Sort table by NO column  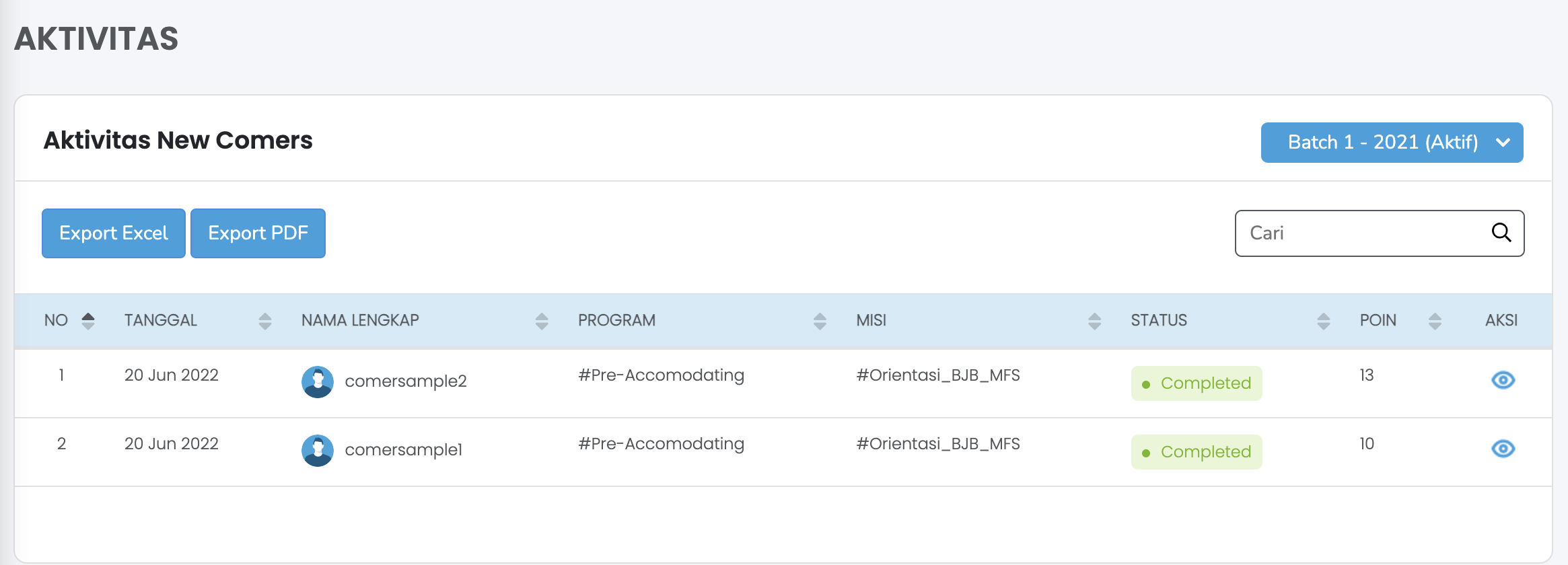87,321
